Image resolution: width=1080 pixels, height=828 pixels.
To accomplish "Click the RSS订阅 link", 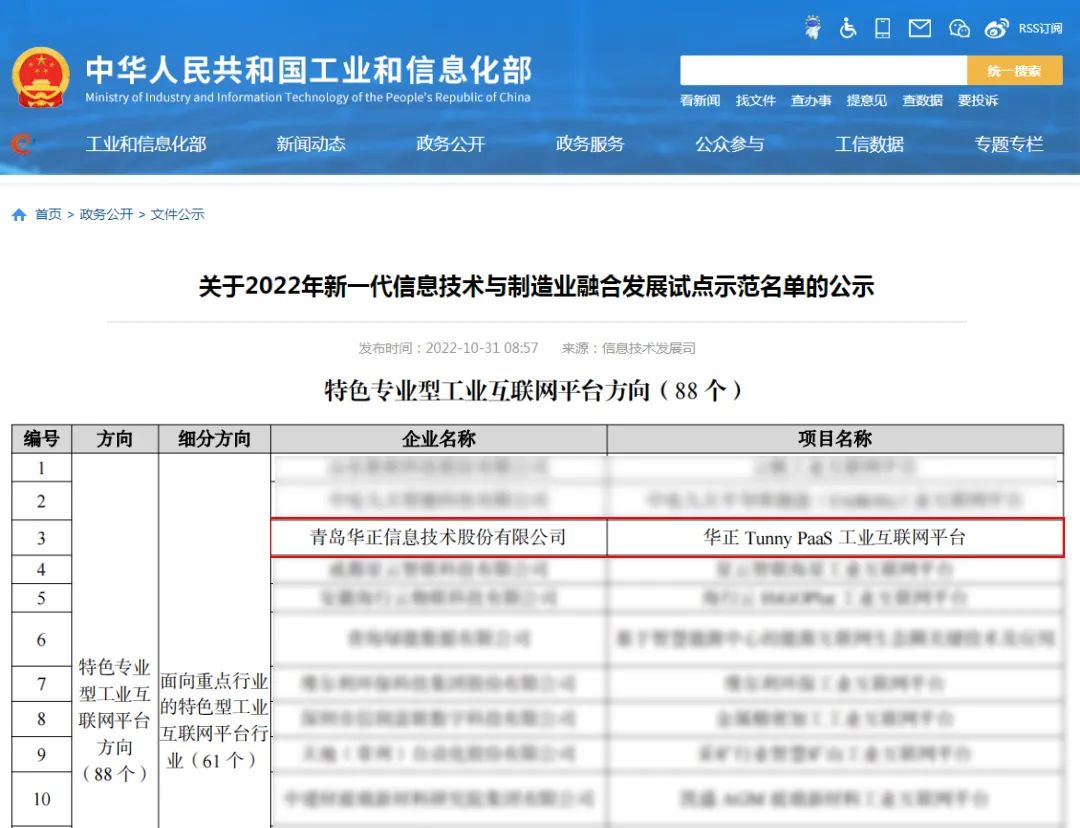I will pyautogui.click(x=1040, y=28).
